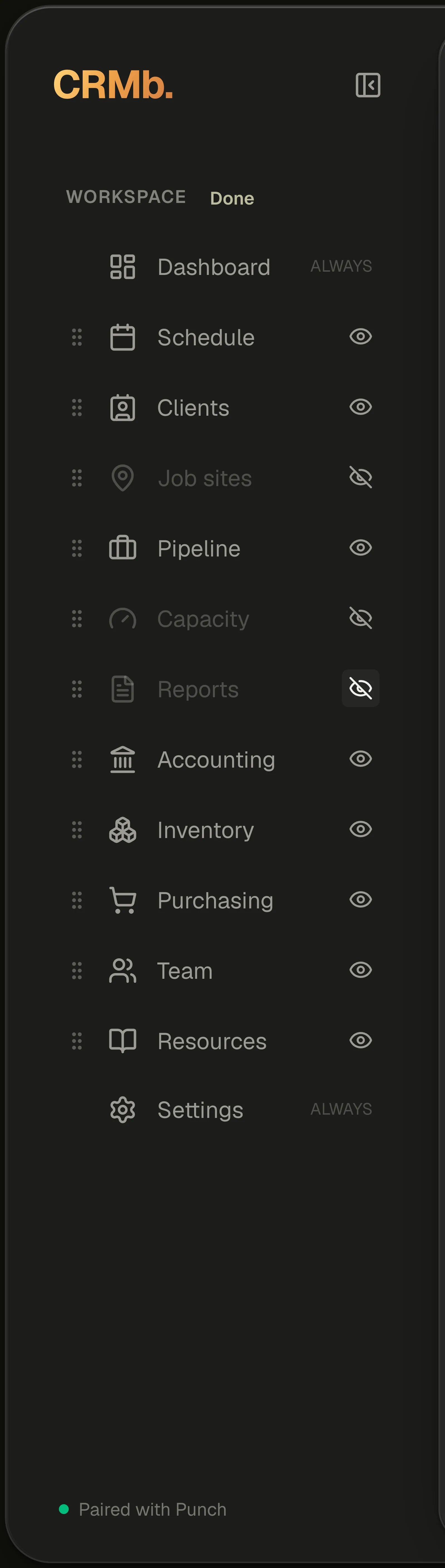Hide Pipeline using its eye icon
This screenshot has height=1568, width=445.
point(360,547)
